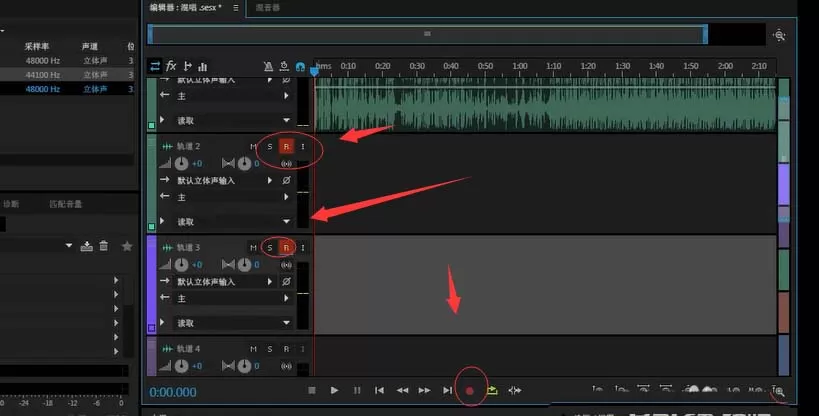Image resolution: width=819 pixels, height=416 pixels.
Task: Disarm the R record button on track 2
Action: (x=286, y=146)
